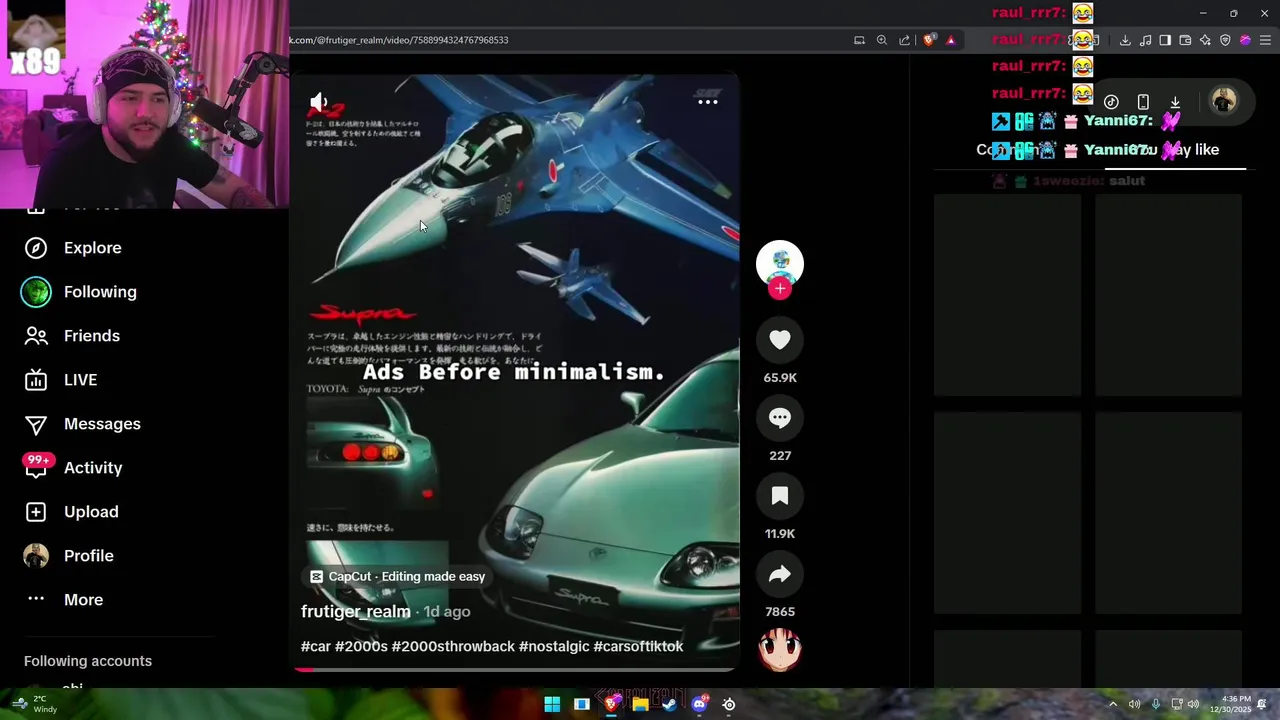Screen dimensions: 1280x720
Task: Open the Windows Start menu
Action: pos(552,704)
